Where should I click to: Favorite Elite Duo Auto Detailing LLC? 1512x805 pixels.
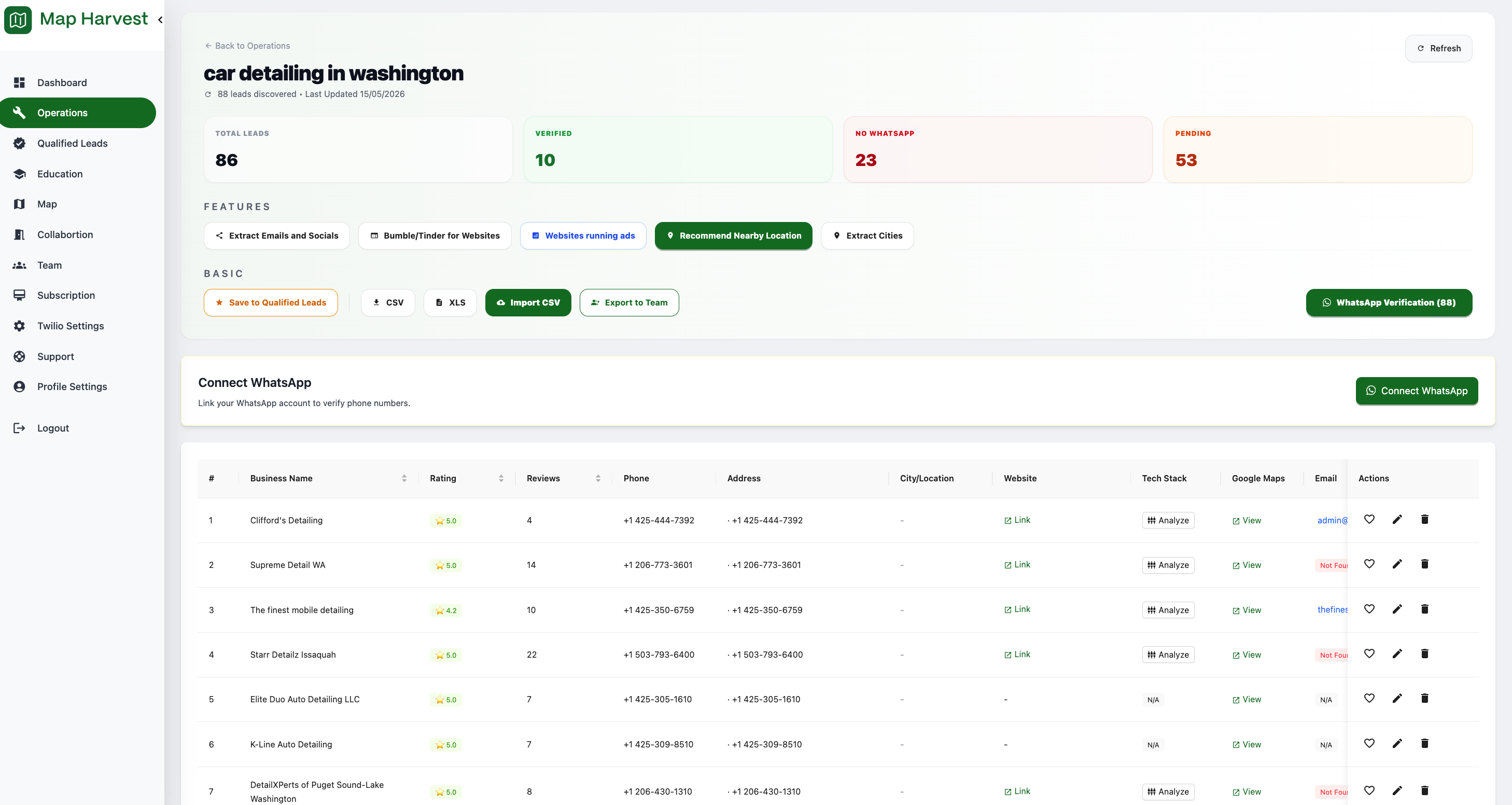click(1369, 698)
